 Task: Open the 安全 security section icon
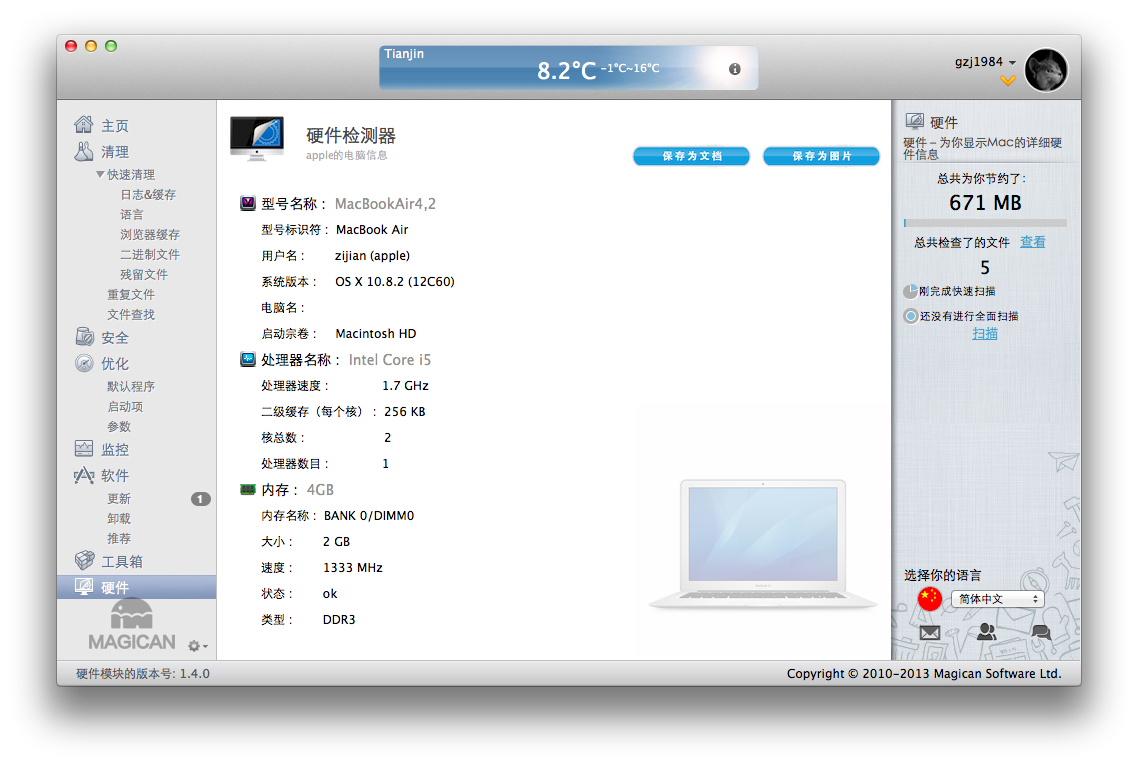(84, 337)
